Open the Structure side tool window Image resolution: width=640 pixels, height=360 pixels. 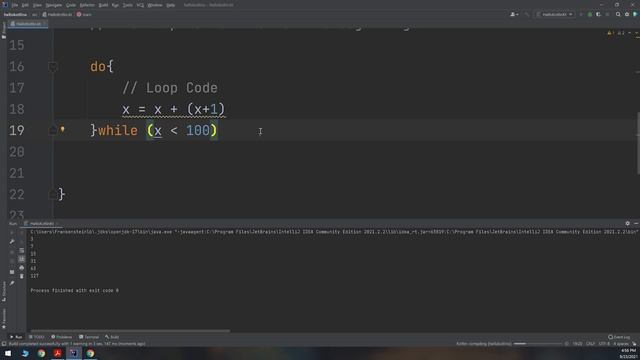pos(4,291)
